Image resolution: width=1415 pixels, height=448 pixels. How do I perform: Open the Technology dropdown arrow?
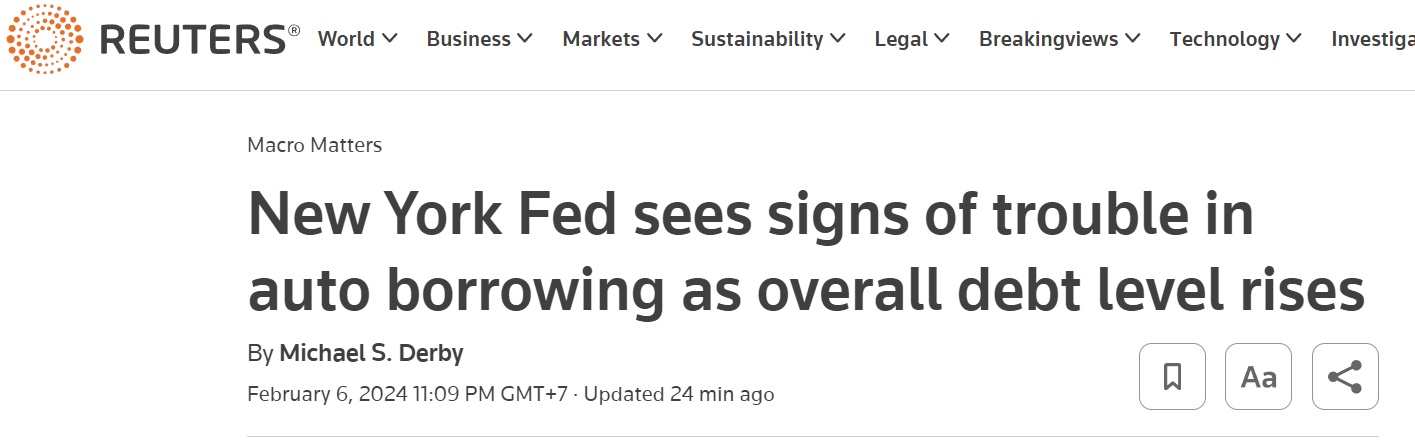tap(1294, 39)
